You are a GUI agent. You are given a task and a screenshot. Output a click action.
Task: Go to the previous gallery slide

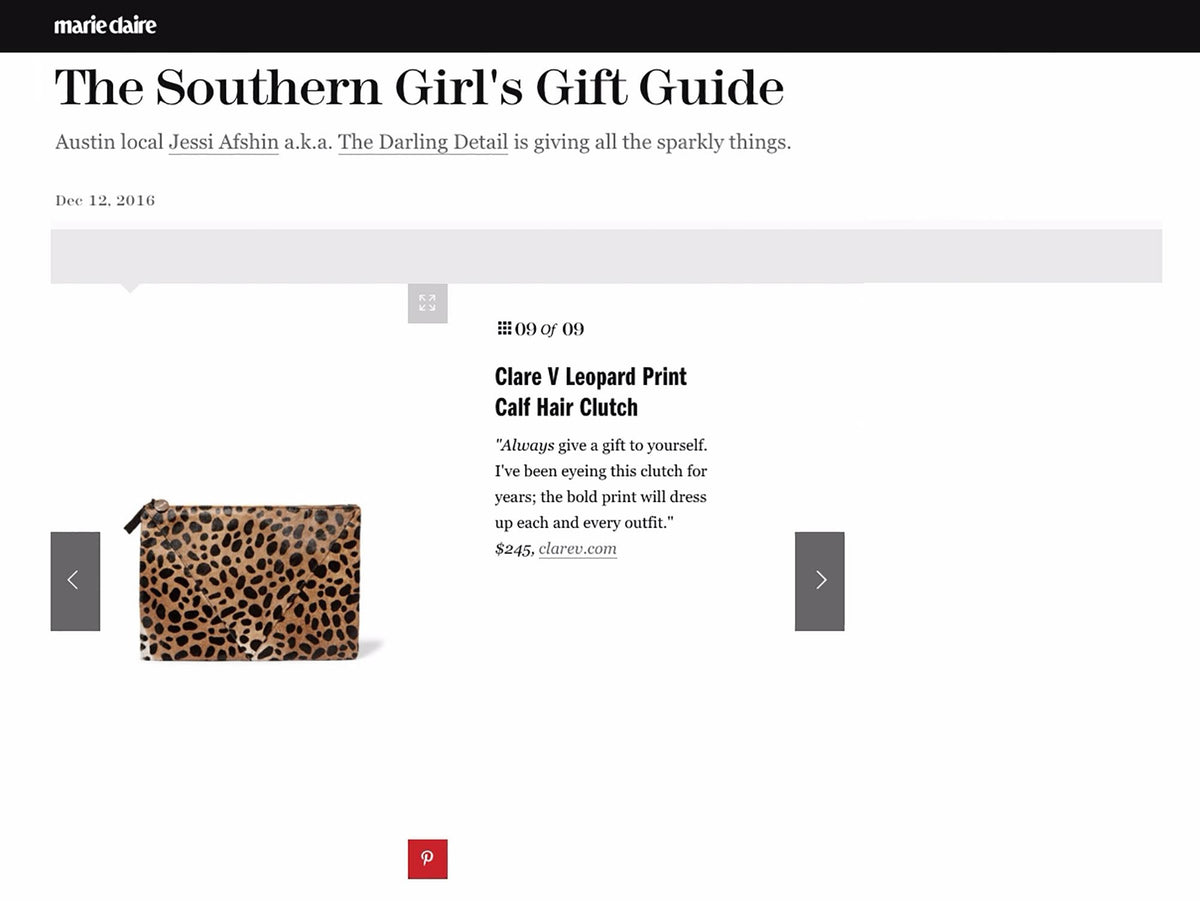coord(75,581)
